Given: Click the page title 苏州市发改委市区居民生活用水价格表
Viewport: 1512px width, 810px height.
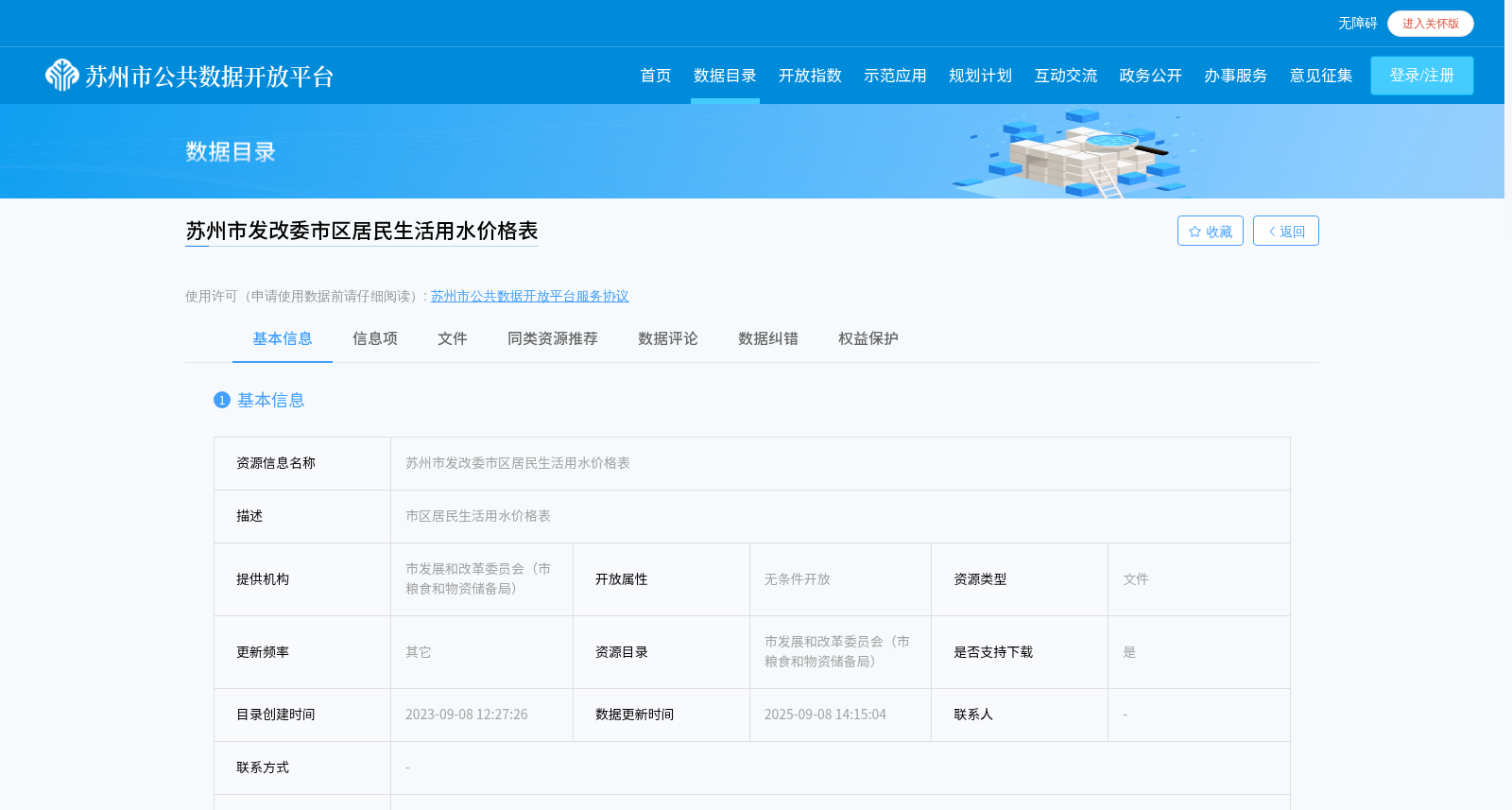Looking at the screenshot, I should pyautogui.click(x=362, y=231).
